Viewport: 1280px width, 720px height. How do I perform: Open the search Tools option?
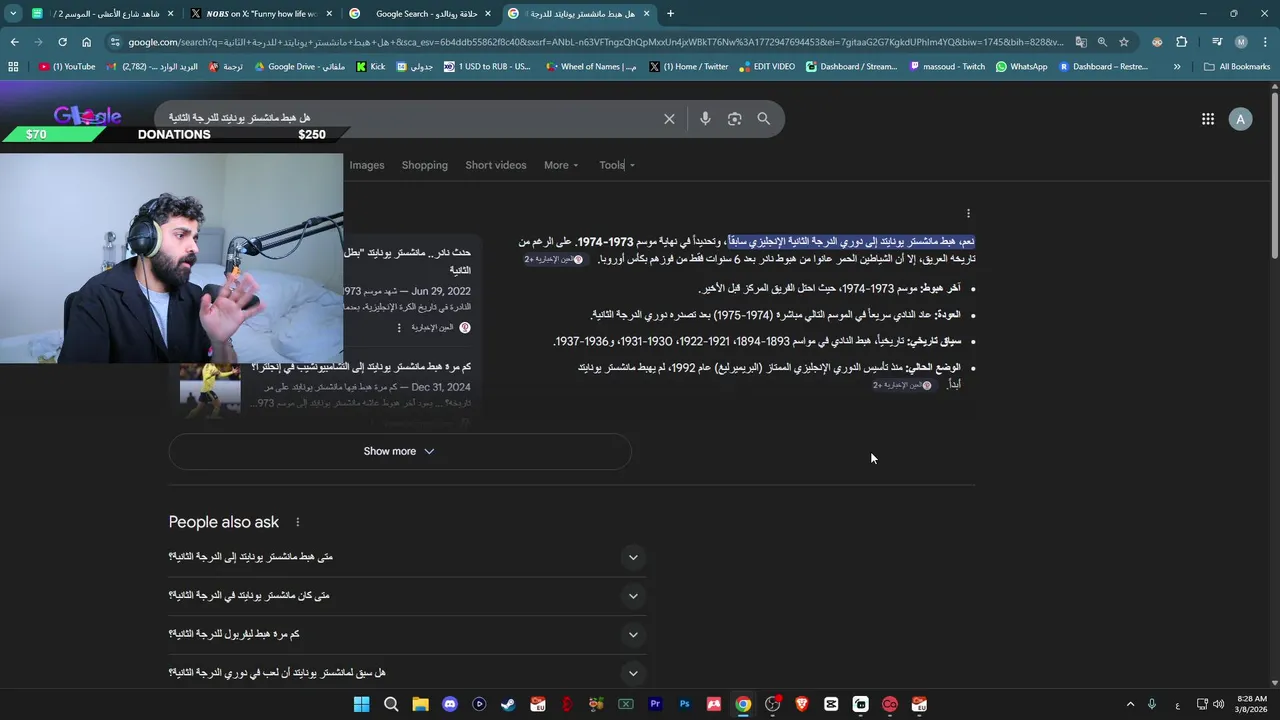click(617, 165)
